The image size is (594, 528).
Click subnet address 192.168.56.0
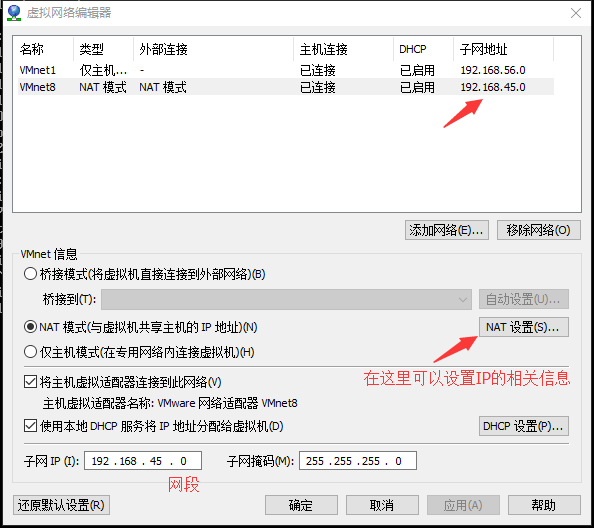click(493, 70)
